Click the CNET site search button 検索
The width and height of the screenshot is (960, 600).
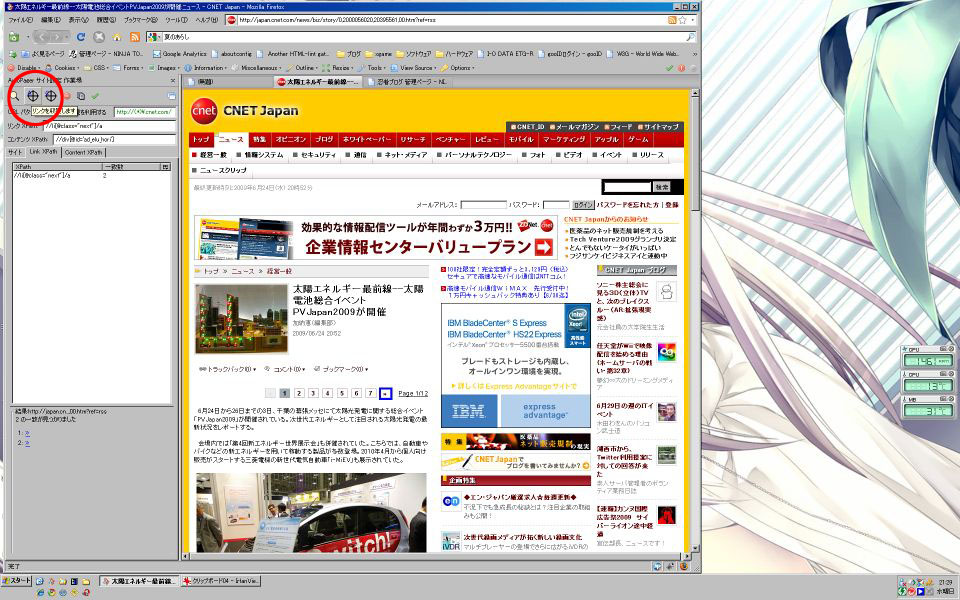[x=662, y=187]
